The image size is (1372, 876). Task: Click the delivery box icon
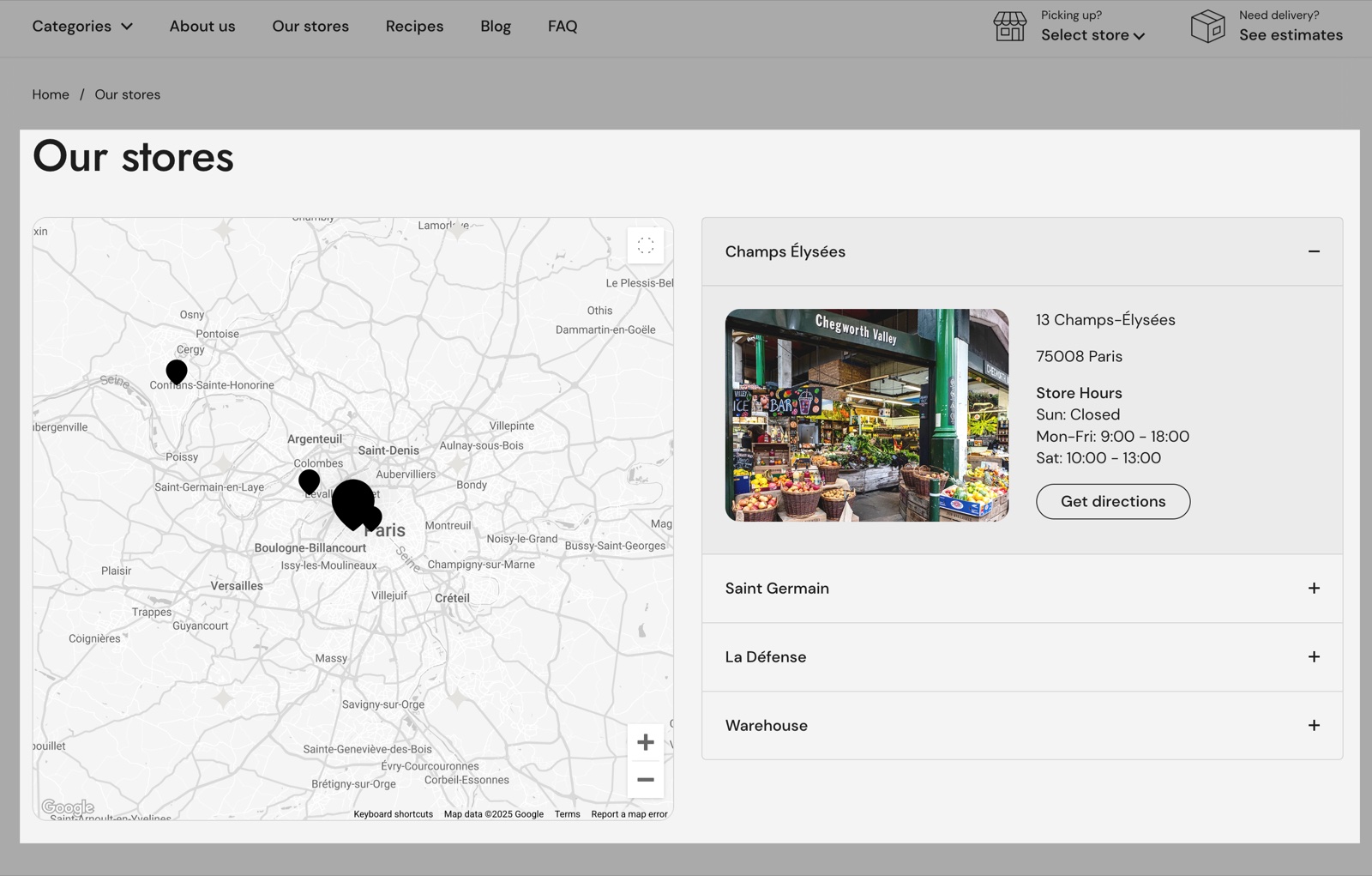[1207, 27]
